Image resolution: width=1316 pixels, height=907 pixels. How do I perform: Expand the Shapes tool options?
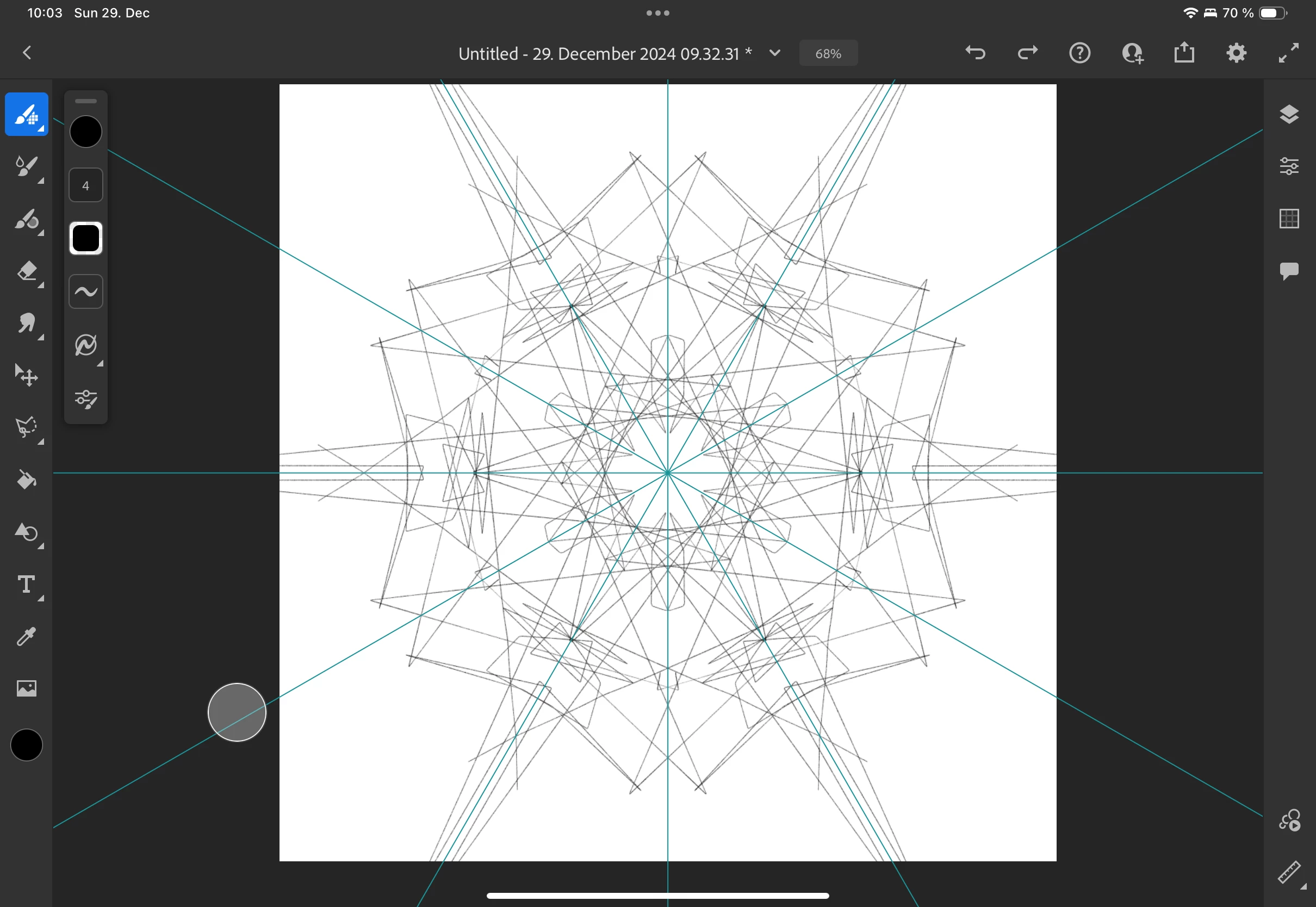[41, 546]
